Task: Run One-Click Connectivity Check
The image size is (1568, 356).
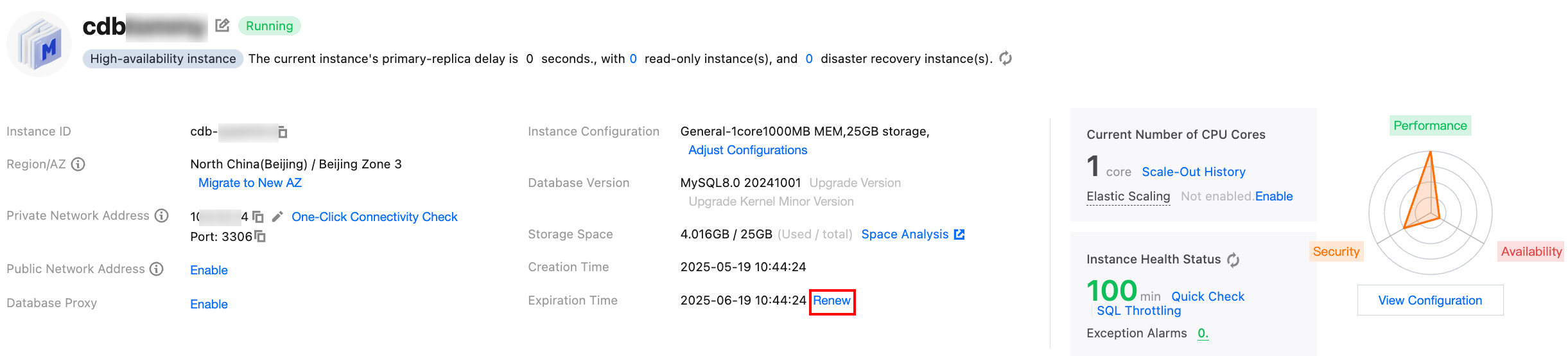Action: (x=374, y=217)
